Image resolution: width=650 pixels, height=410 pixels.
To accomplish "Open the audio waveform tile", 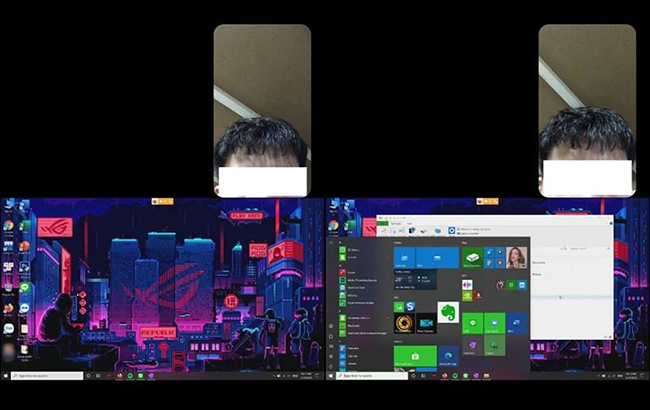I will 467,285.
